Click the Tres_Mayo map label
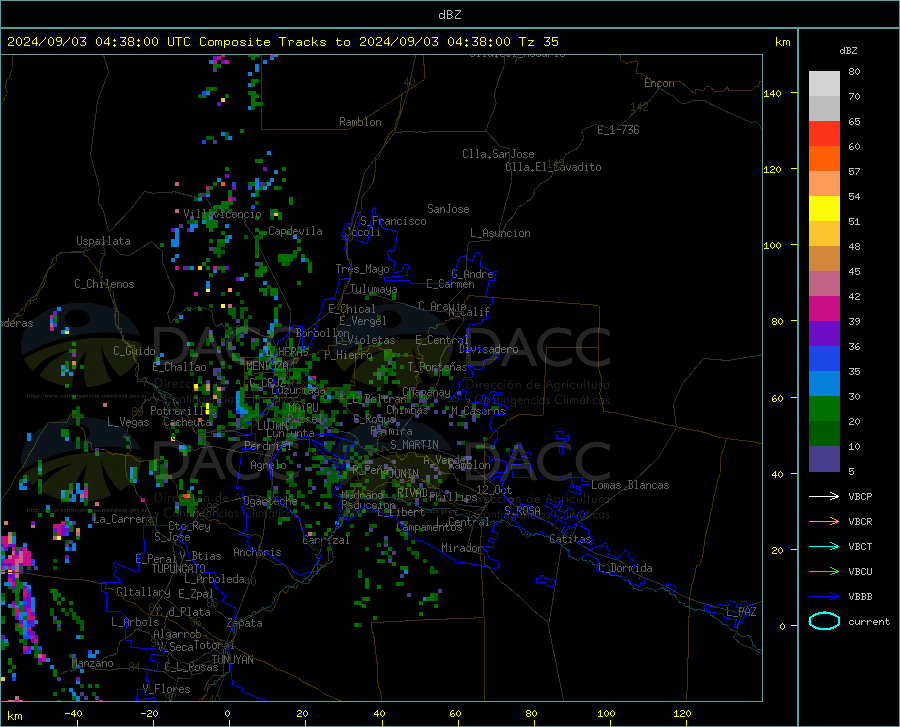Image resolution: width=900 pixels, height=727 pixels. pyautogui.click(x=362, y=269)
